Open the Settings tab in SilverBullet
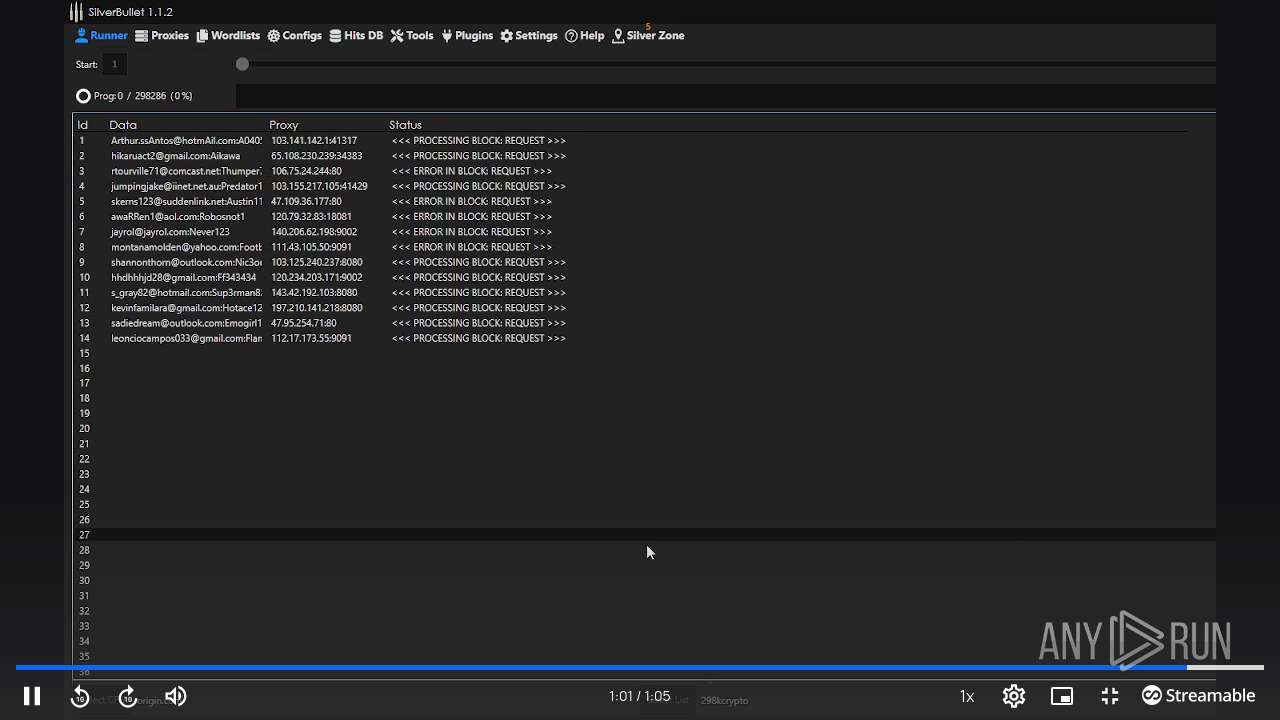Screen dimensions: 1280x720 pyautogui.click(x=529, y=36)
